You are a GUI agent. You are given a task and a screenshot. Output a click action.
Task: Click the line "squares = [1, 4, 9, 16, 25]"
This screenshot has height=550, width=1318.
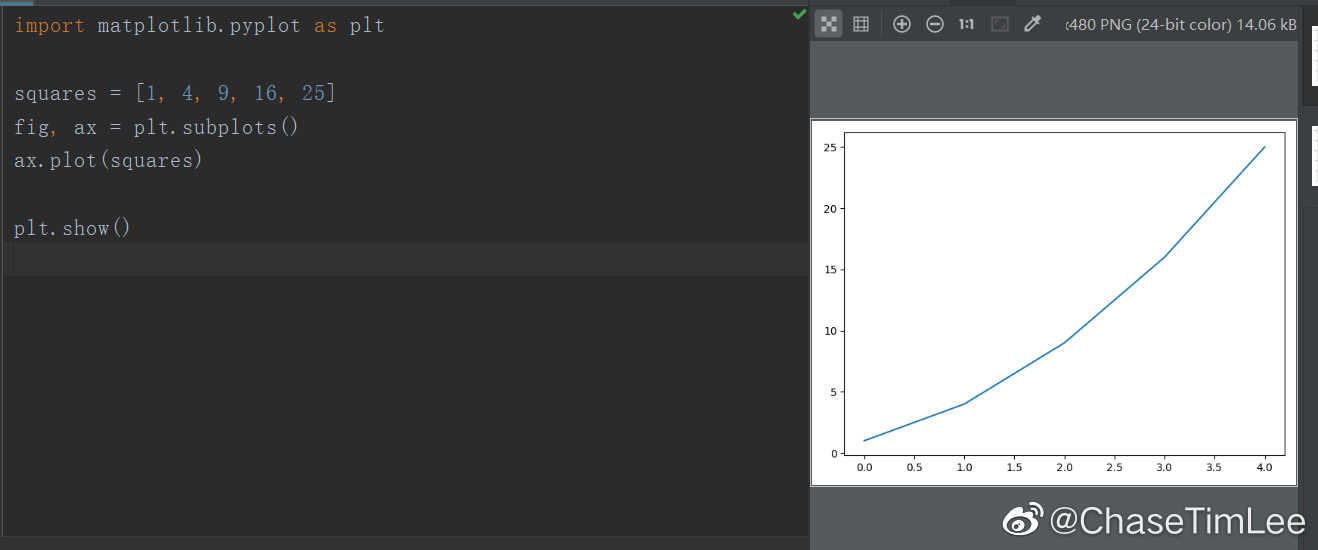pos(175,93)
